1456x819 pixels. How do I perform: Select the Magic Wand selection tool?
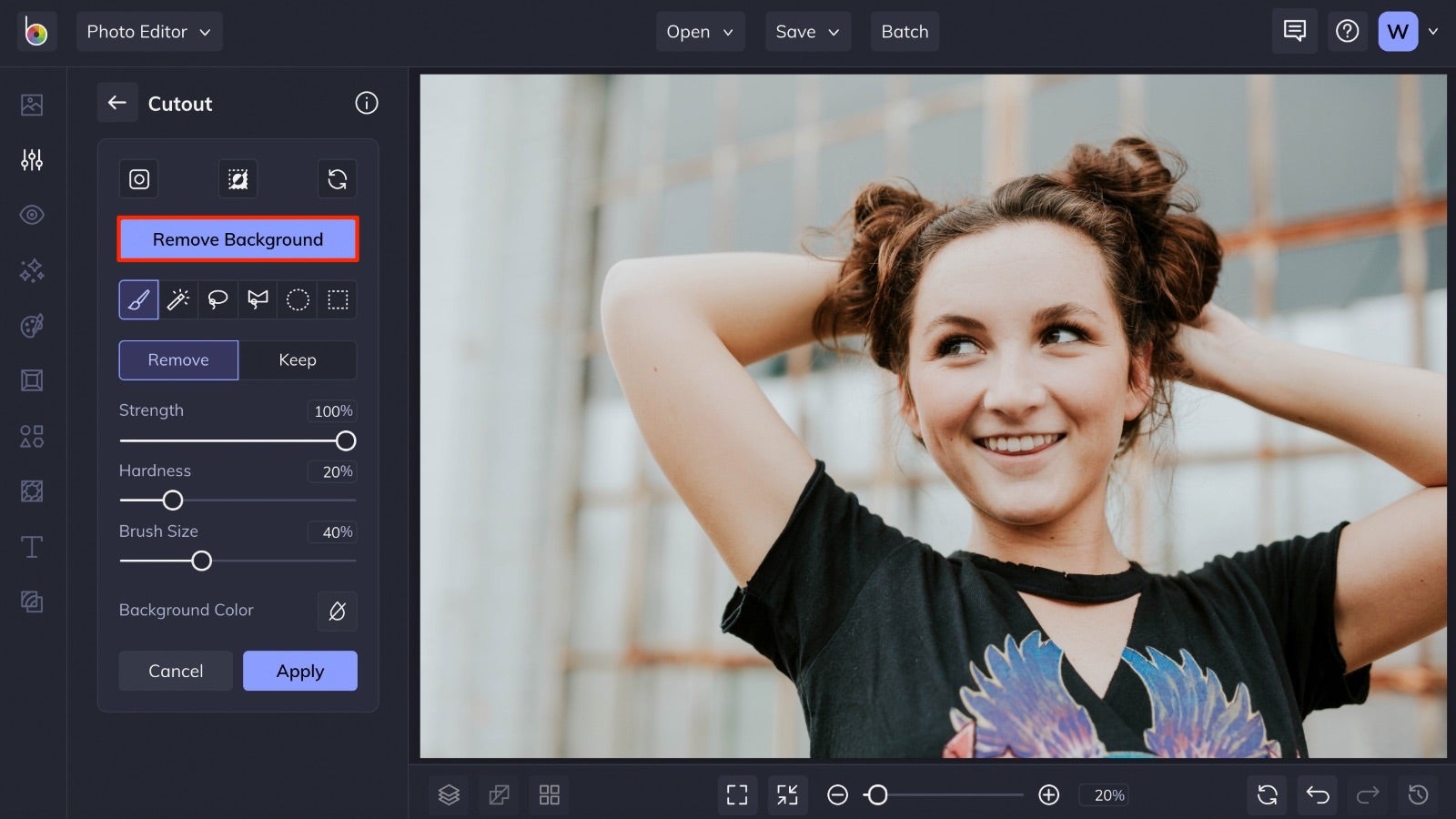click(x=177, y=299)
